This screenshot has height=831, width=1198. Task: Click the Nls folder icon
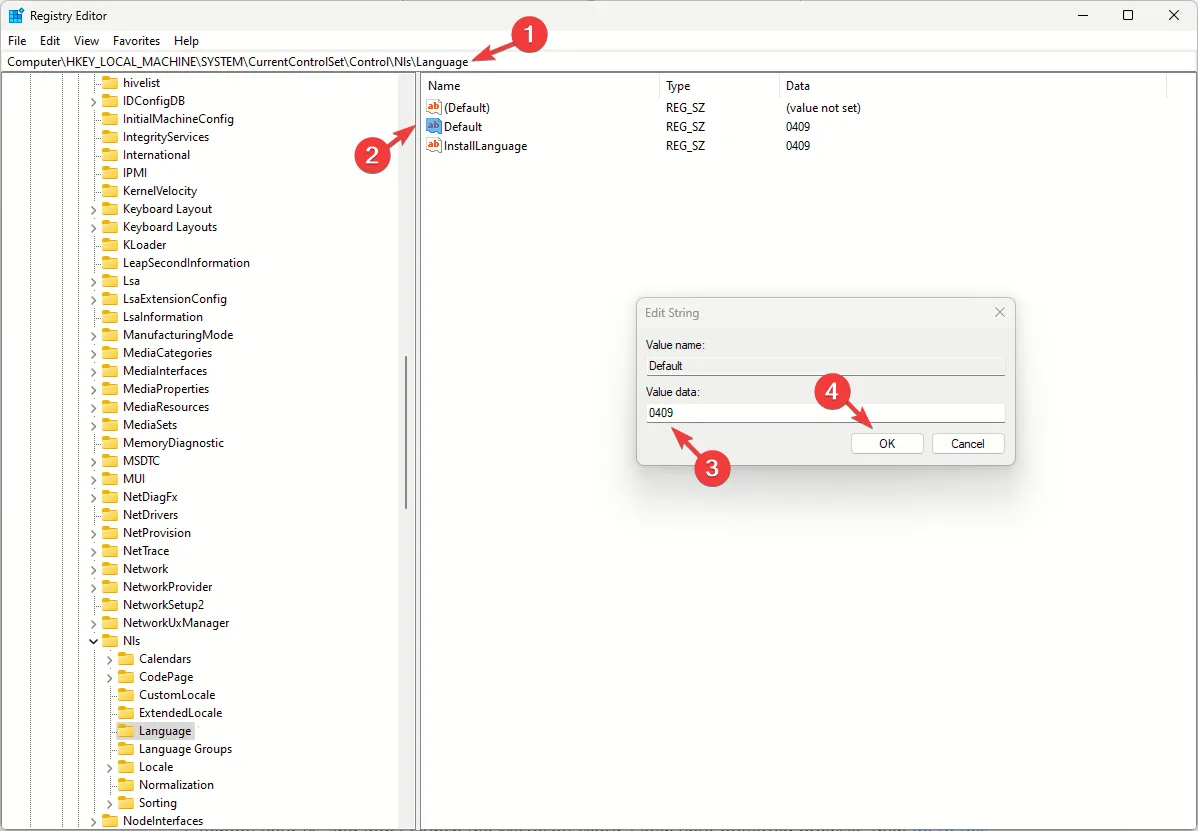(x=110, y=641)
